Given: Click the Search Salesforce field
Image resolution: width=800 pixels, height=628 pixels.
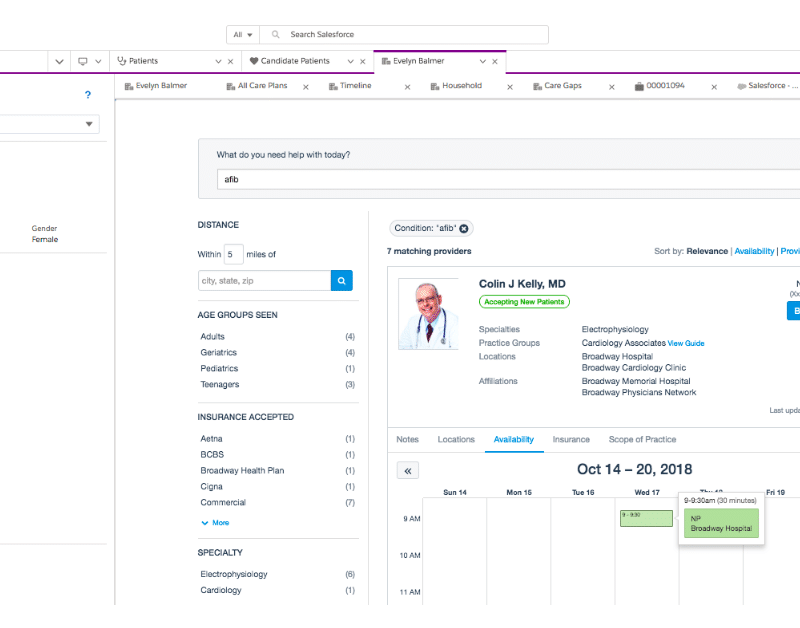Looking at the screenshot, I should 410,35.
